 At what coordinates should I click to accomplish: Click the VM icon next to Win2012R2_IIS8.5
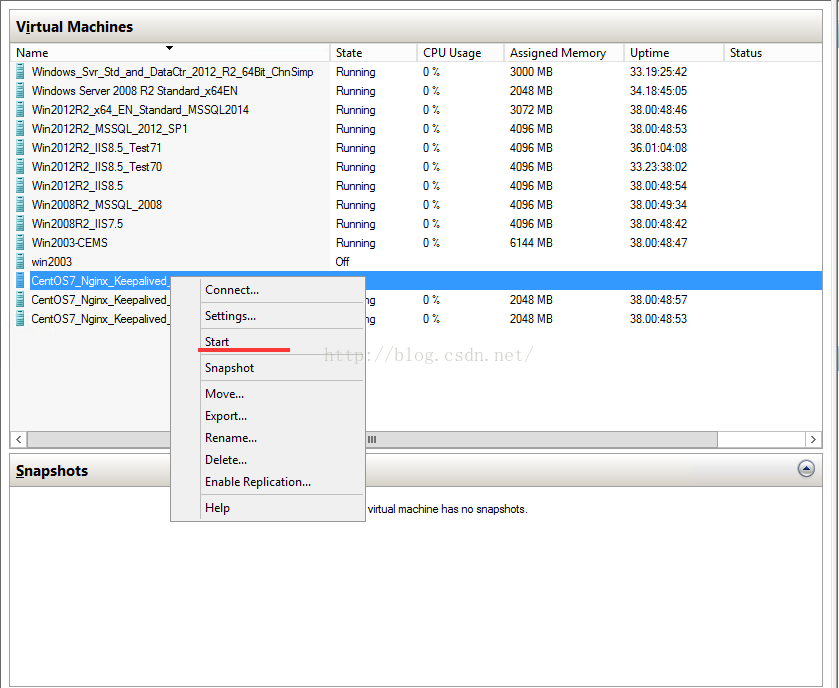[x=20, y=186]
